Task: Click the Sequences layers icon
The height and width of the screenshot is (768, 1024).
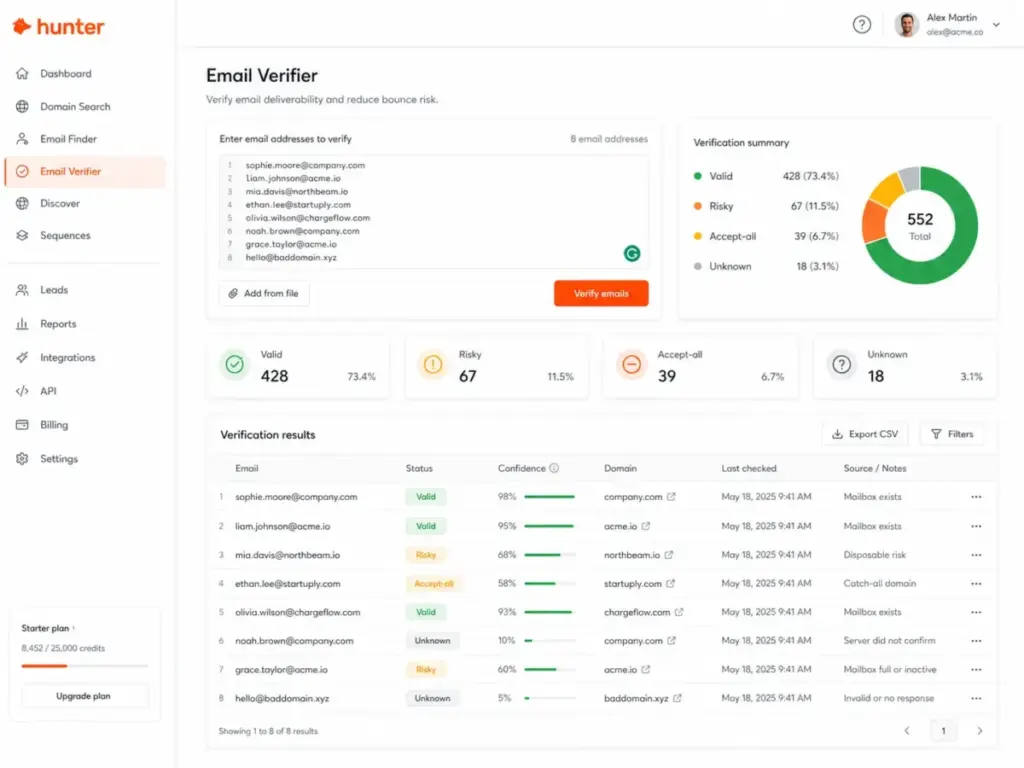Action: (x=22, y=235)
